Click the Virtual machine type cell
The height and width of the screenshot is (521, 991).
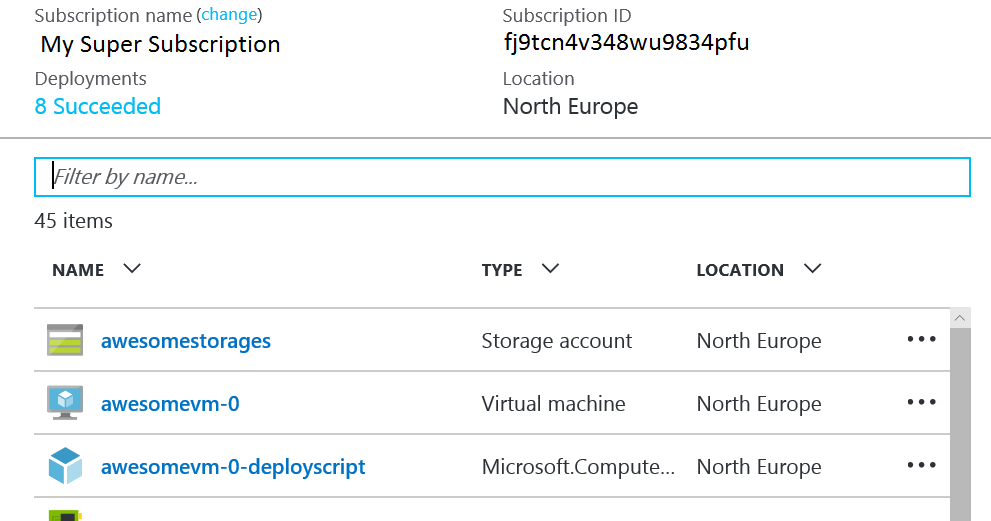[554, 404]
